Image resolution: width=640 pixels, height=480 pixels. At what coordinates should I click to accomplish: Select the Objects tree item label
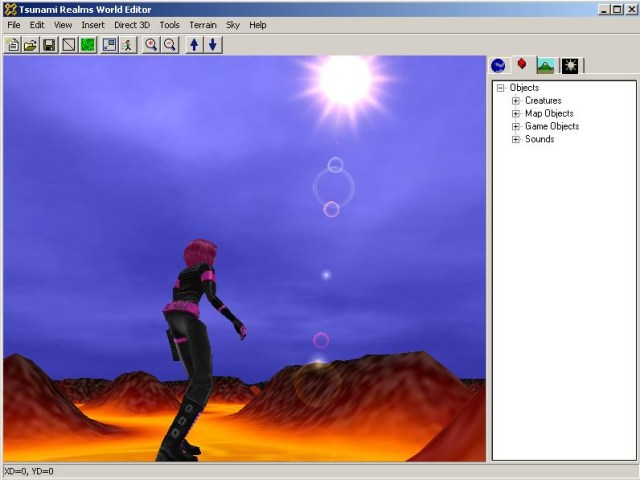click(x=524, y=88)
